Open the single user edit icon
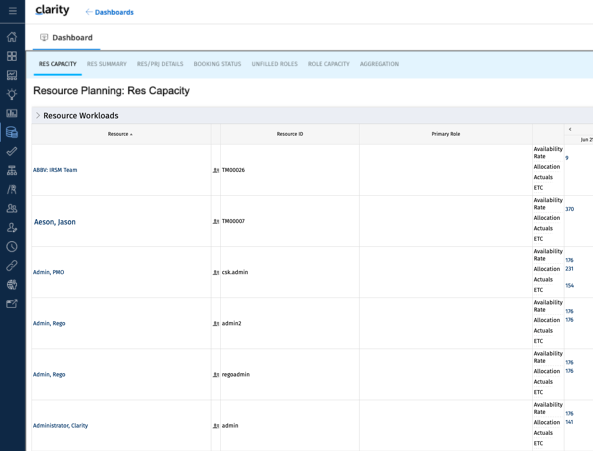Image resolution: width=593 pixels, height=451 pixels. click(x=12, y=227)
